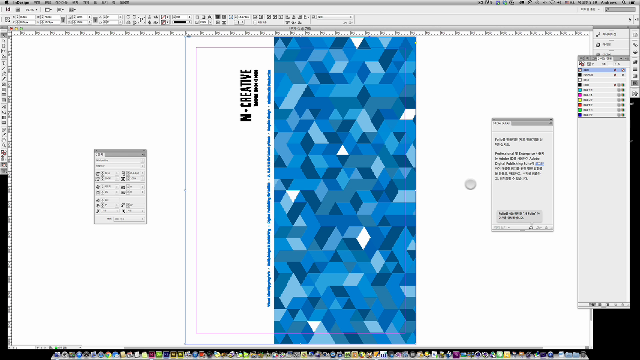Open the InDesign application menu
Screen dimensions: 640x360
[x=21, y=2]
